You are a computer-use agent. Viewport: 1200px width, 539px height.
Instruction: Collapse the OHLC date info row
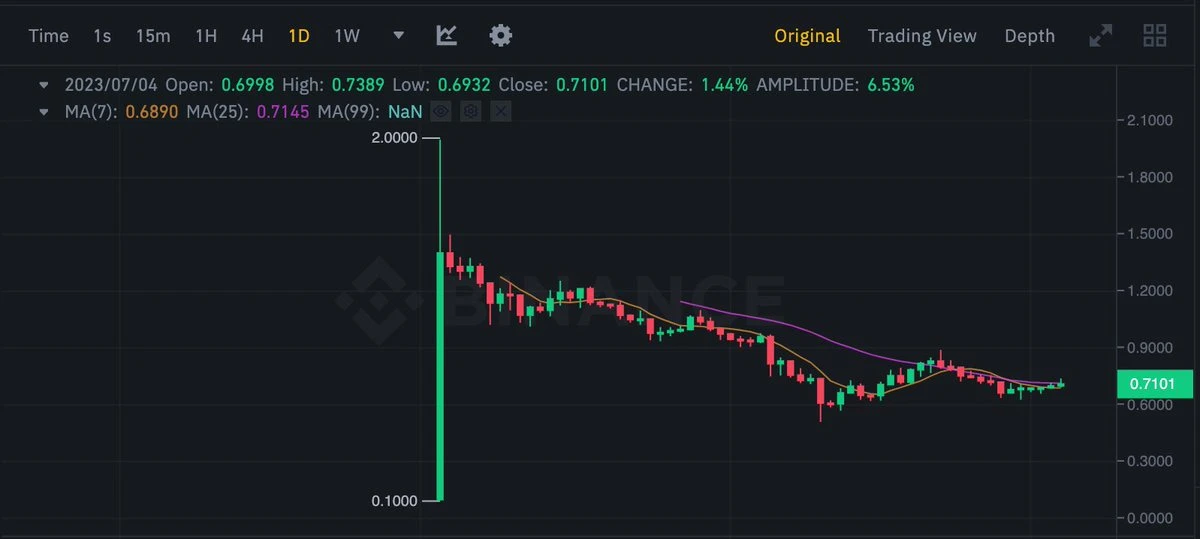tap(43, 85)
